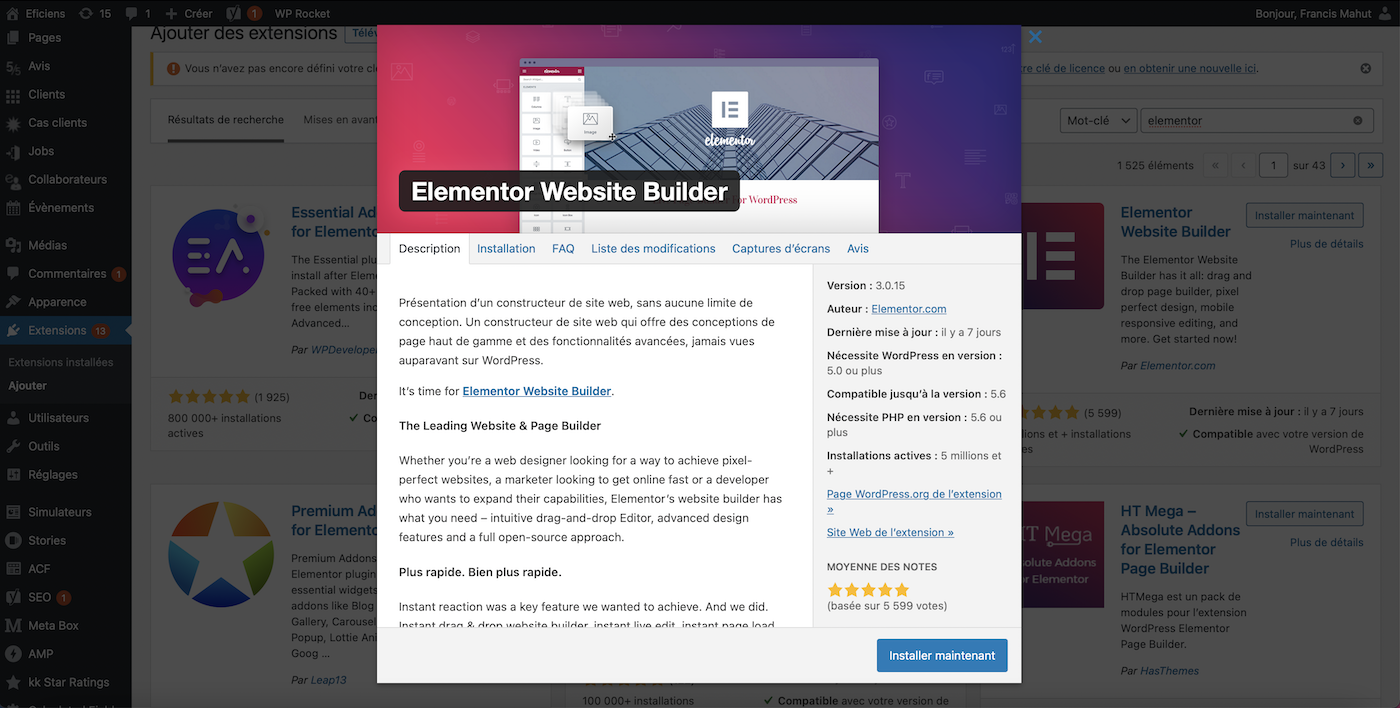Go to next results page
This screenshot has height=708, width=1400.
click(1342, 166)
